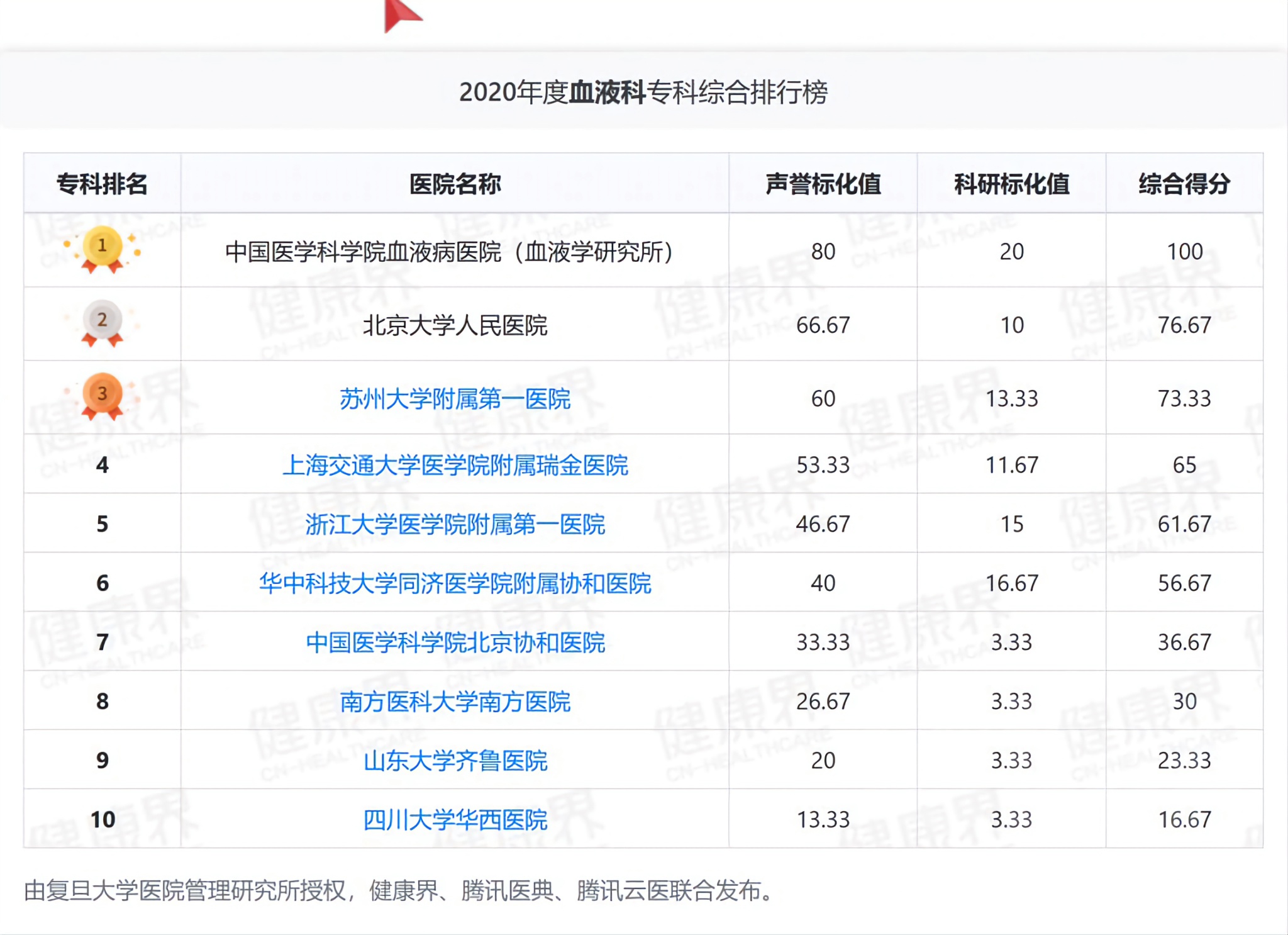Open 华中科技大学同济医学院附属协和医院 link
The image size is (1288, 935).
point(455,584)
